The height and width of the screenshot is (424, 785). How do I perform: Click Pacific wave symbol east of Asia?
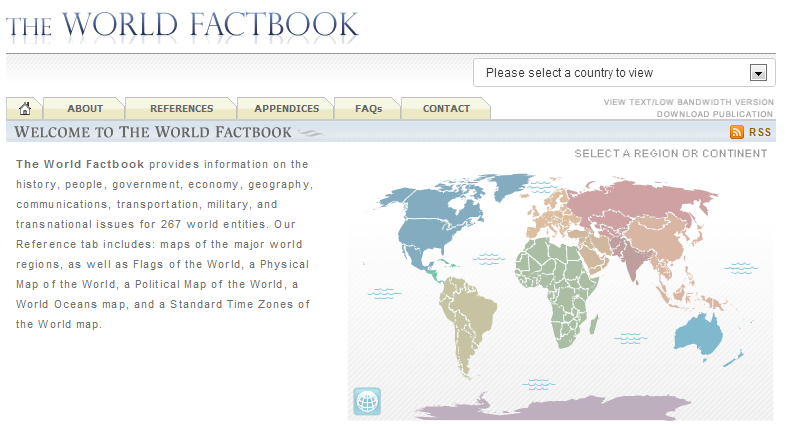(741, 268)
